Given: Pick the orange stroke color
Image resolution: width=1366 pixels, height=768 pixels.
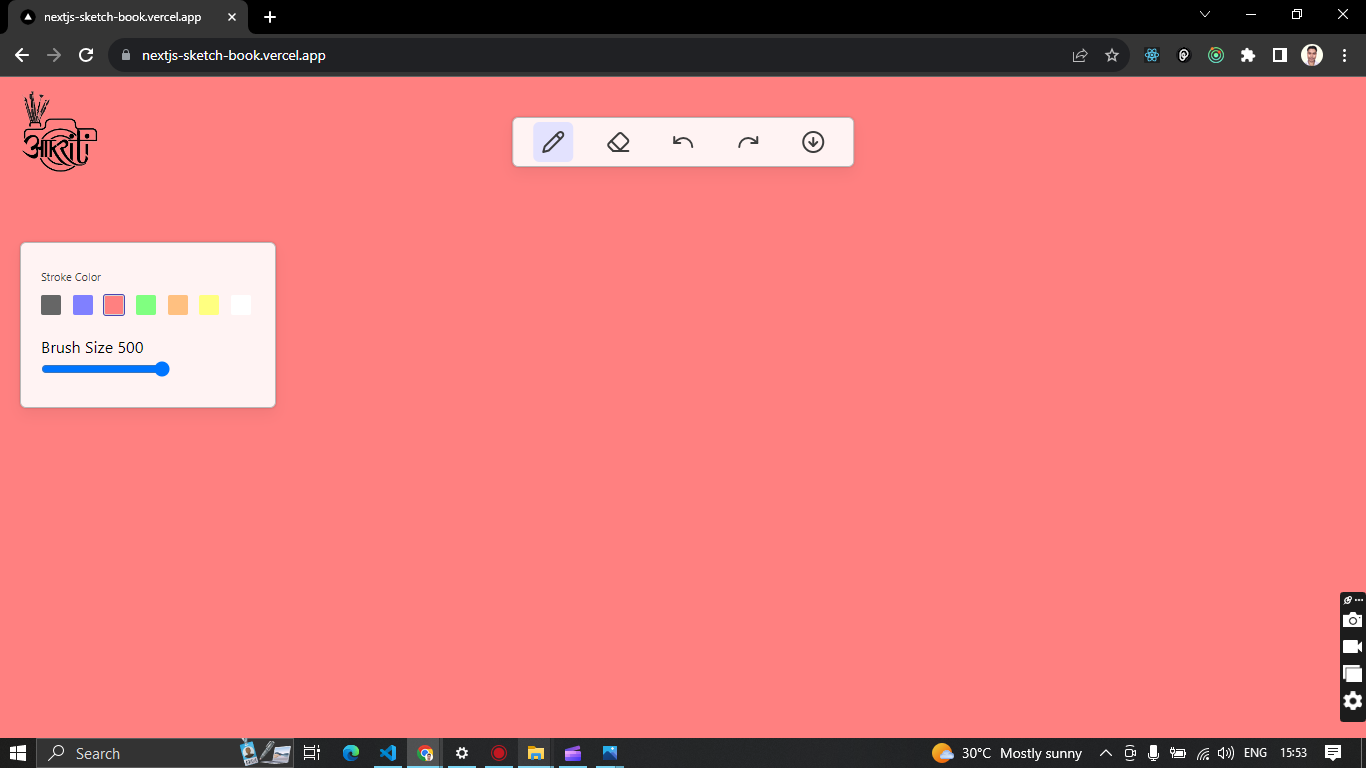Looking at the screenshot, I should pyautogui.click(x=178, y=305).
